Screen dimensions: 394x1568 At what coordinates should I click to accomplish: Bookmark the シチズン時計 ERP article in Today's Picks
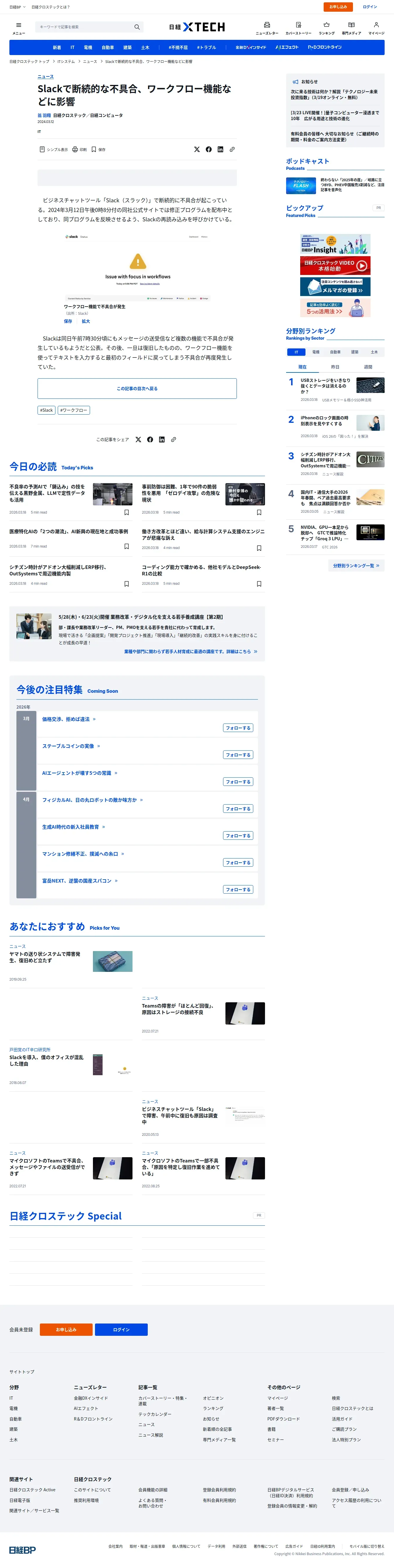(127, 584)
